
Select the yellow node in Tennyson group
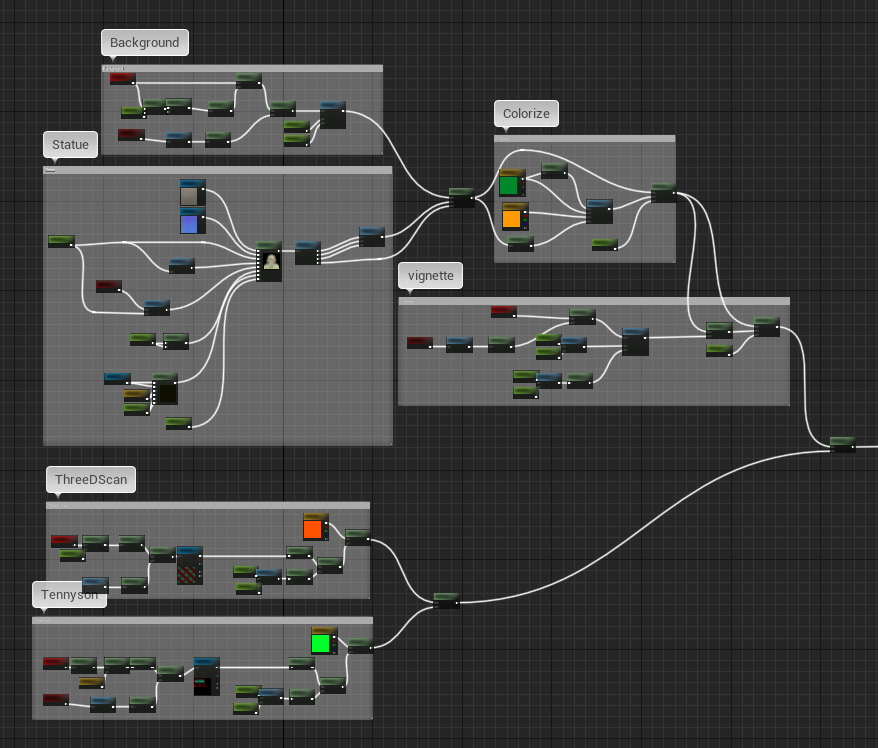pos(91,683)
